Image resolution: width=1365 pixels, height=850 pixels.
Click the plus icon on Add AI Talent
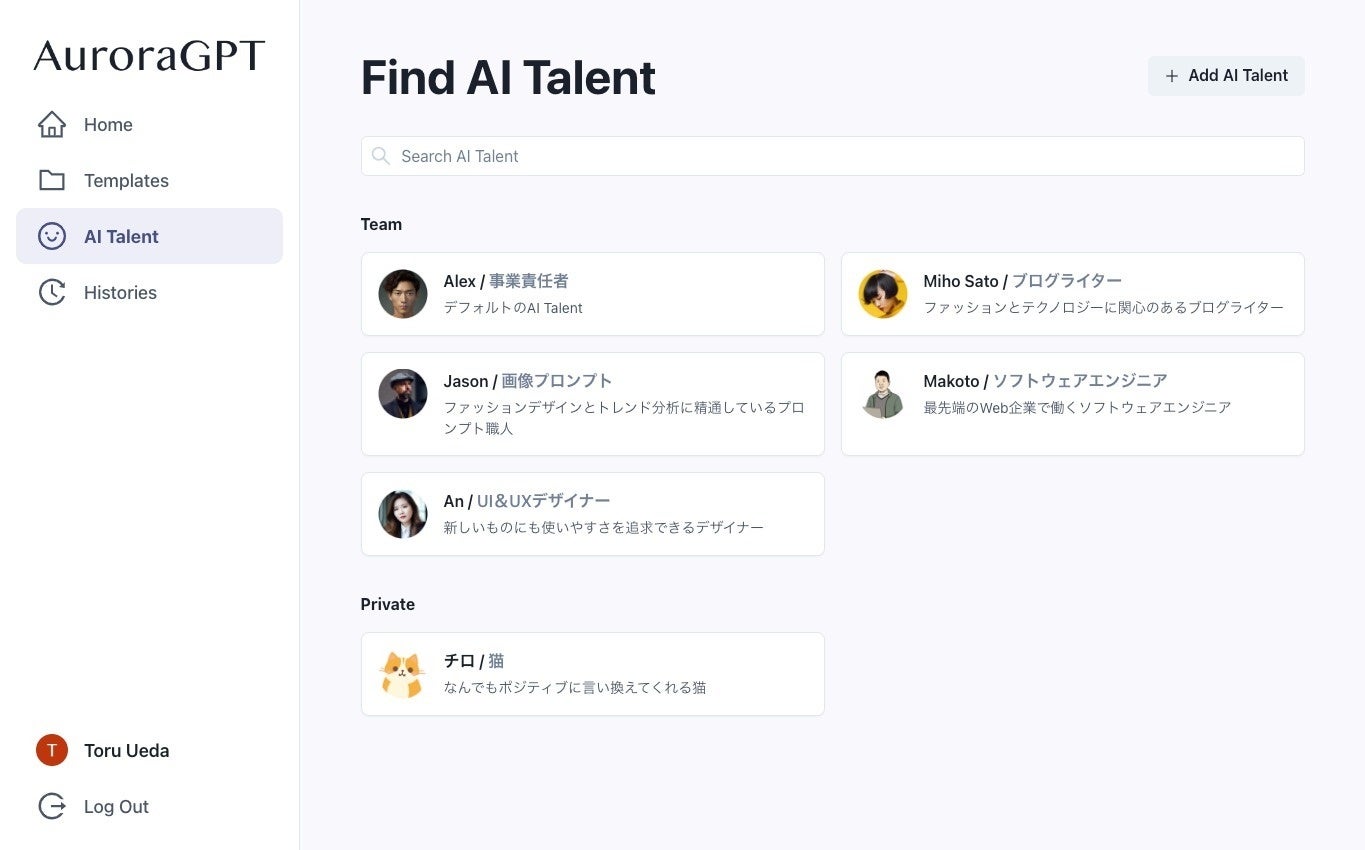[1172, 76]
